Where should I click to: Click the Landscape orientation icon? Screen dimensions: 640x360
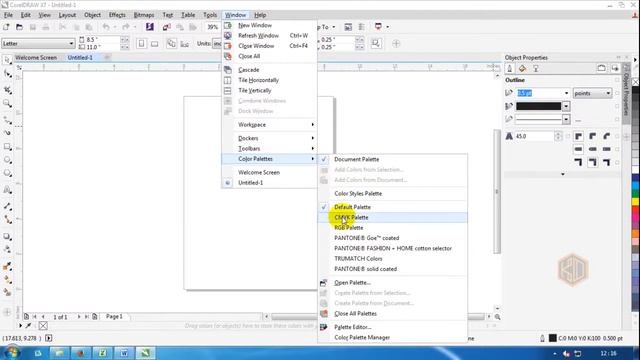coord(154,44)
